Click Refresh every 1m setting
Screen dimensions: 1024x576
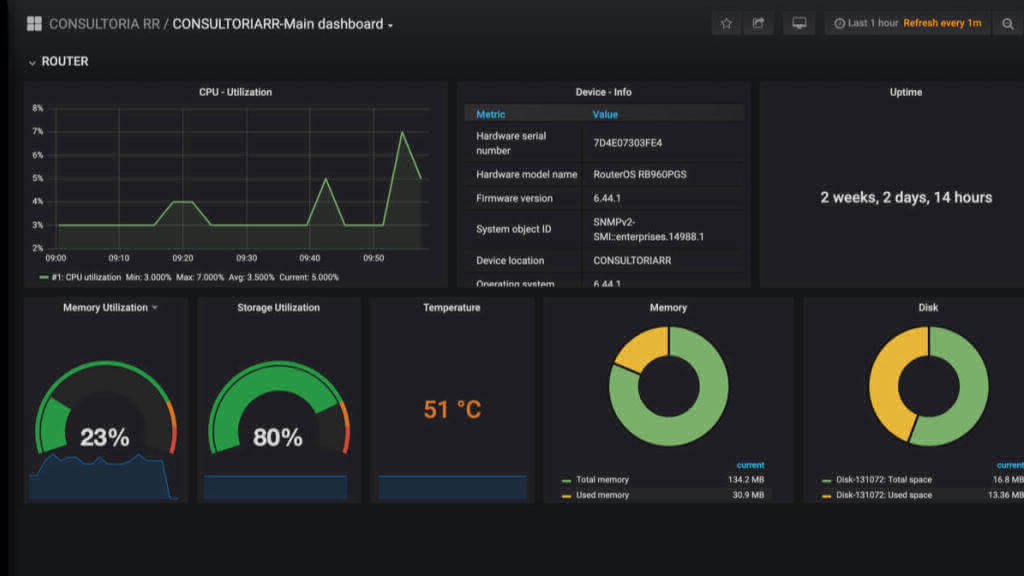click(942, 24)
